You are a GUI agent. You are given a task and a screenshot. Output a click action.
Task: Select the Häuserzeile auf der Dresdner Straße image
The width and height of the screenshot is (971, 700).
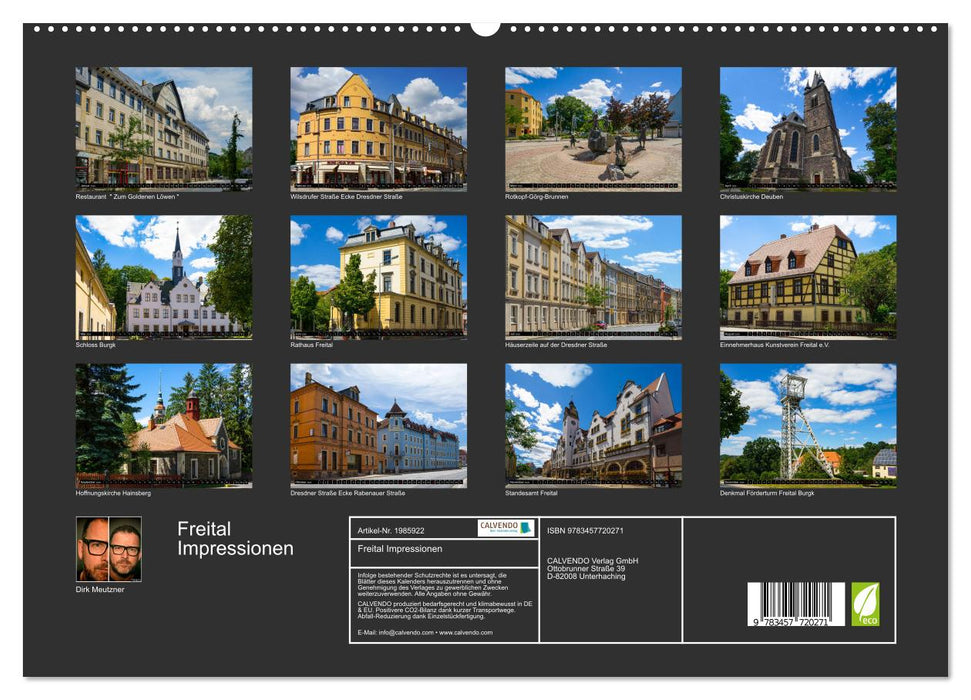point(592,276)
